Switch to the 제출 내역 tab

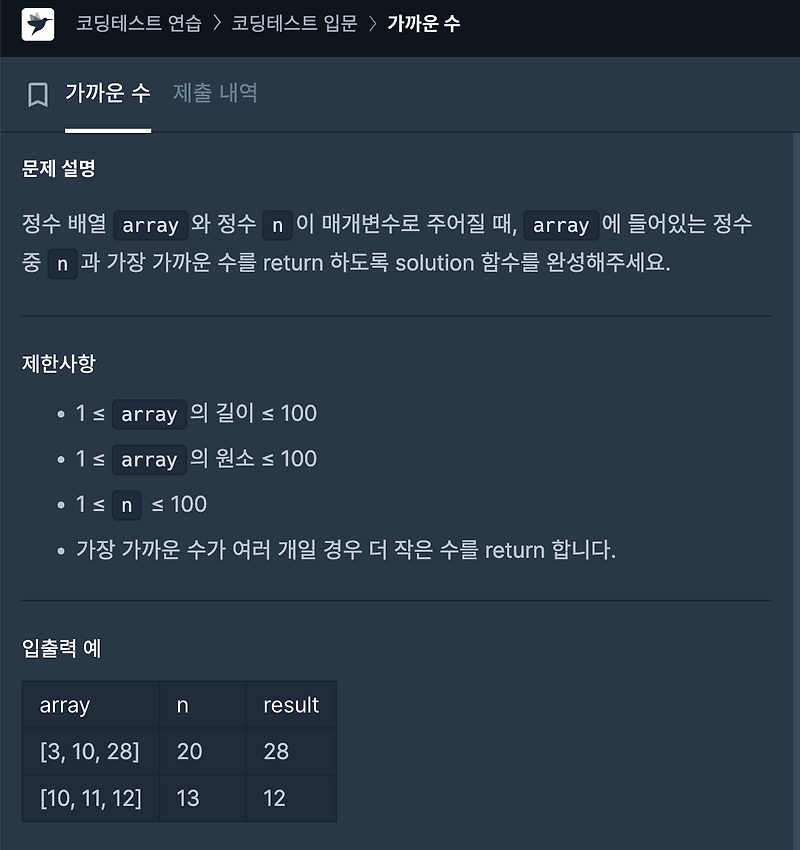click(215, 92)
